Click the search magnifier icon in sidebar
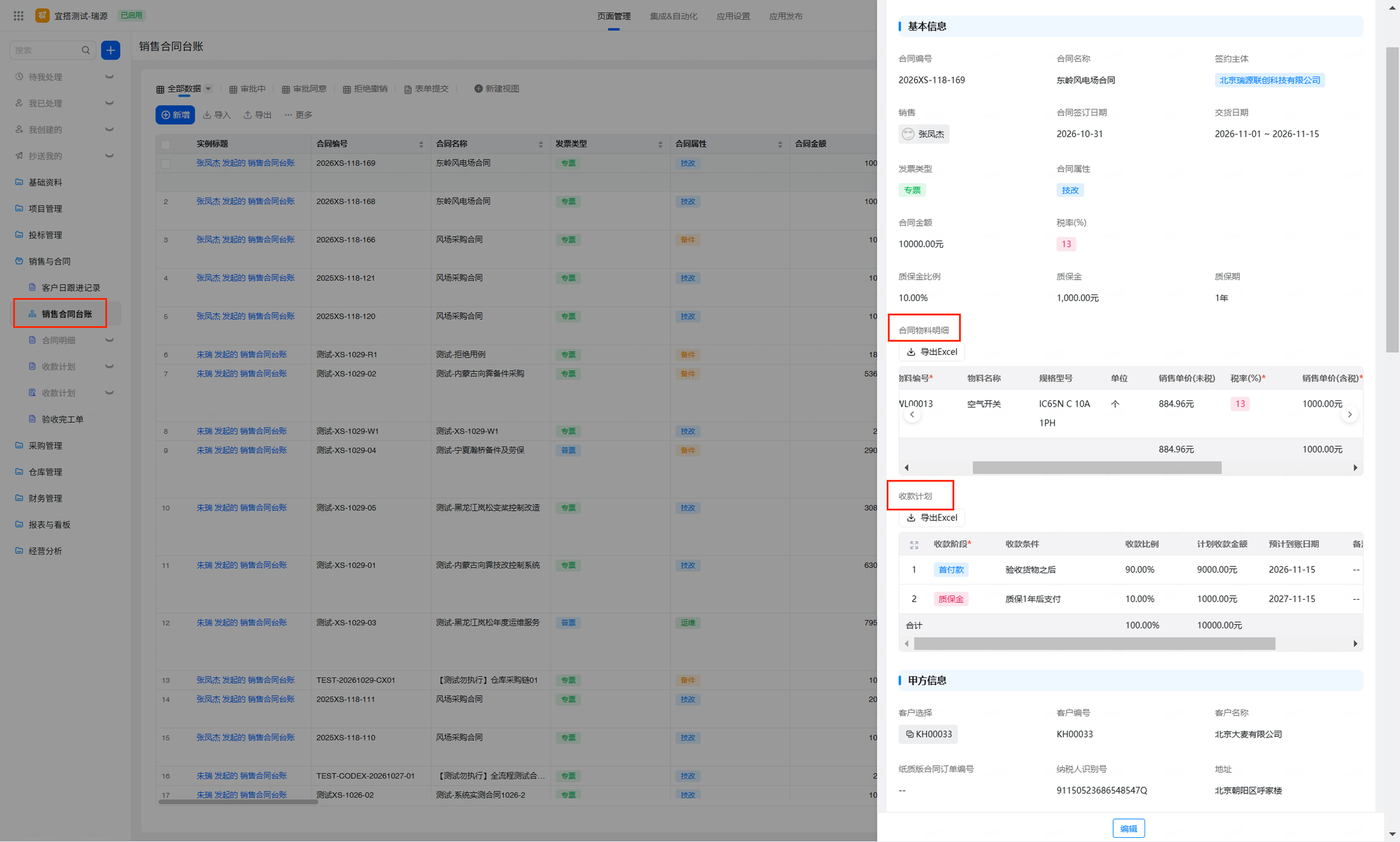The image size is (1400, 842). point(85,50)
